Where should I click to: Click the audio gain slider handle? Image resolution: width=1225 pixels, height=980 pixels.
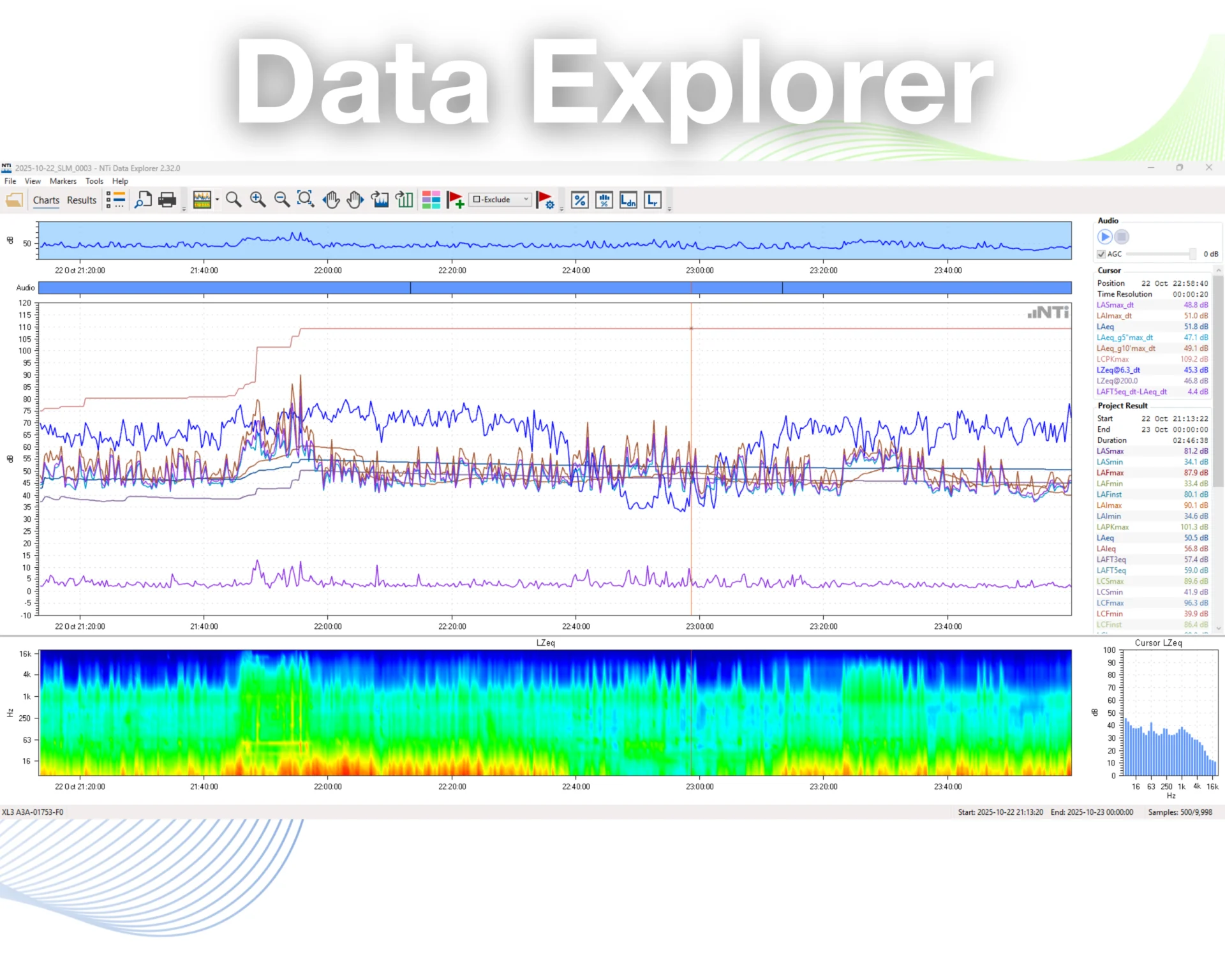click(x=1192, y=254)
